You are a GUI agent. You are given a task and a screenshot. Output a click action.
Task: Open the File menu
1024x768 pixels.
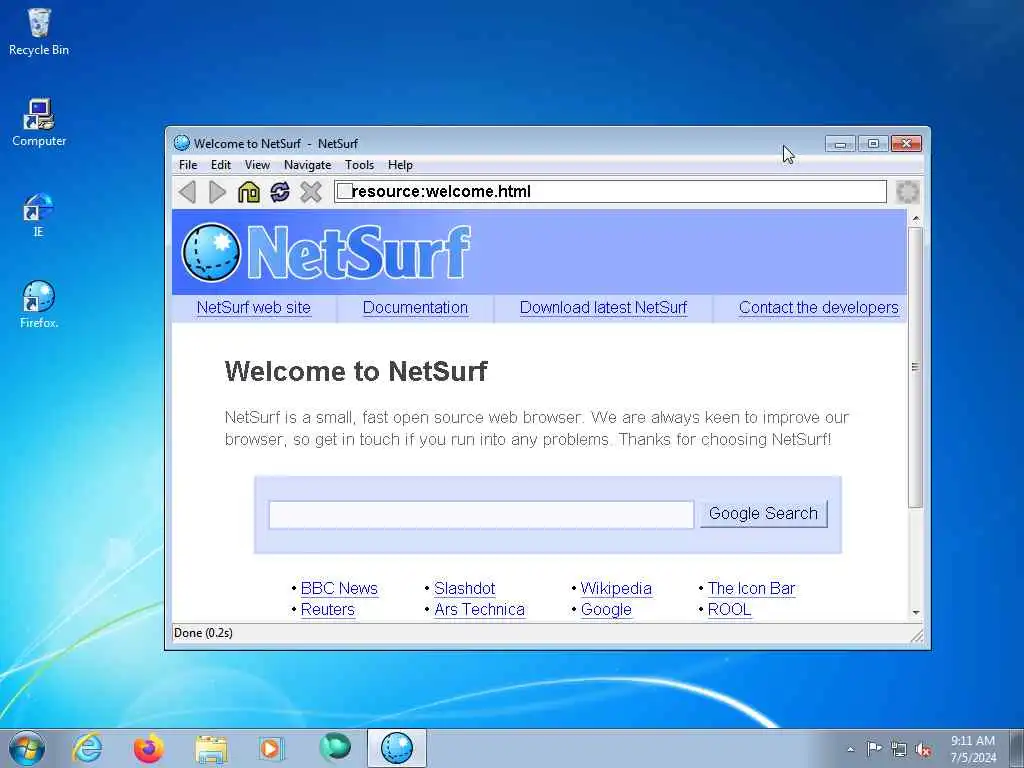coord(188,165)
